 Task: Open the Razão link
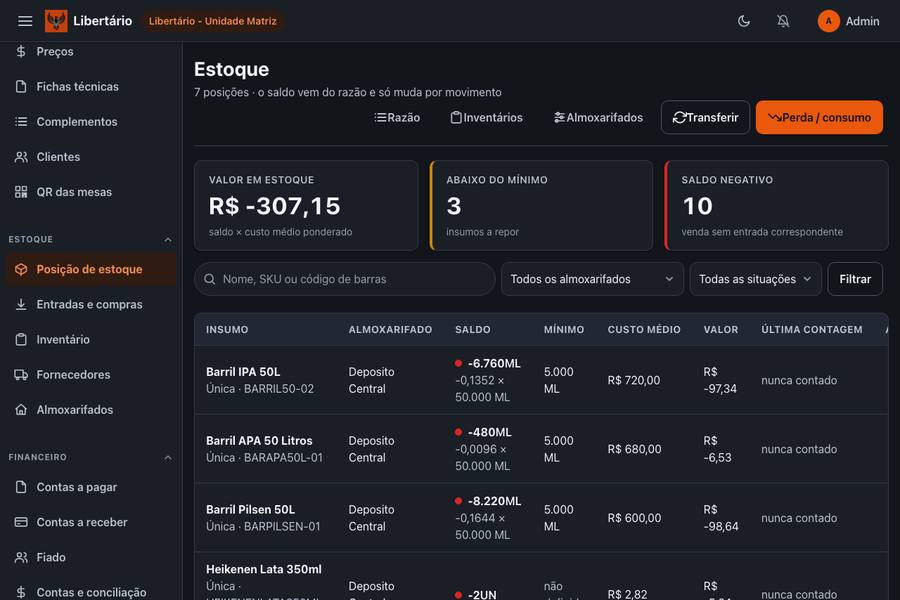tap(397, 117)
